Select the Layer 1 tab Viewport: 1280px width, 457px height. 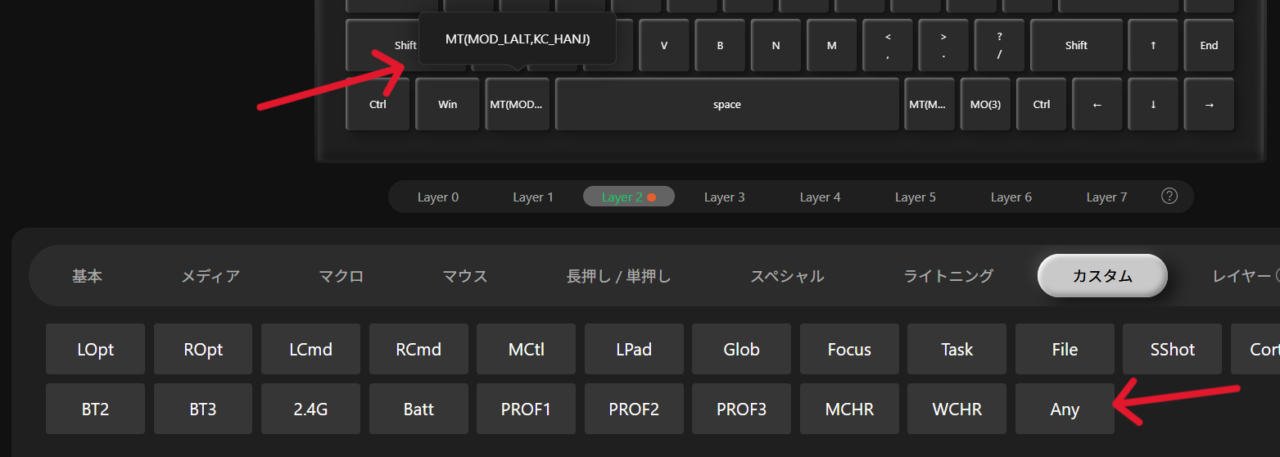coord(533,197)
